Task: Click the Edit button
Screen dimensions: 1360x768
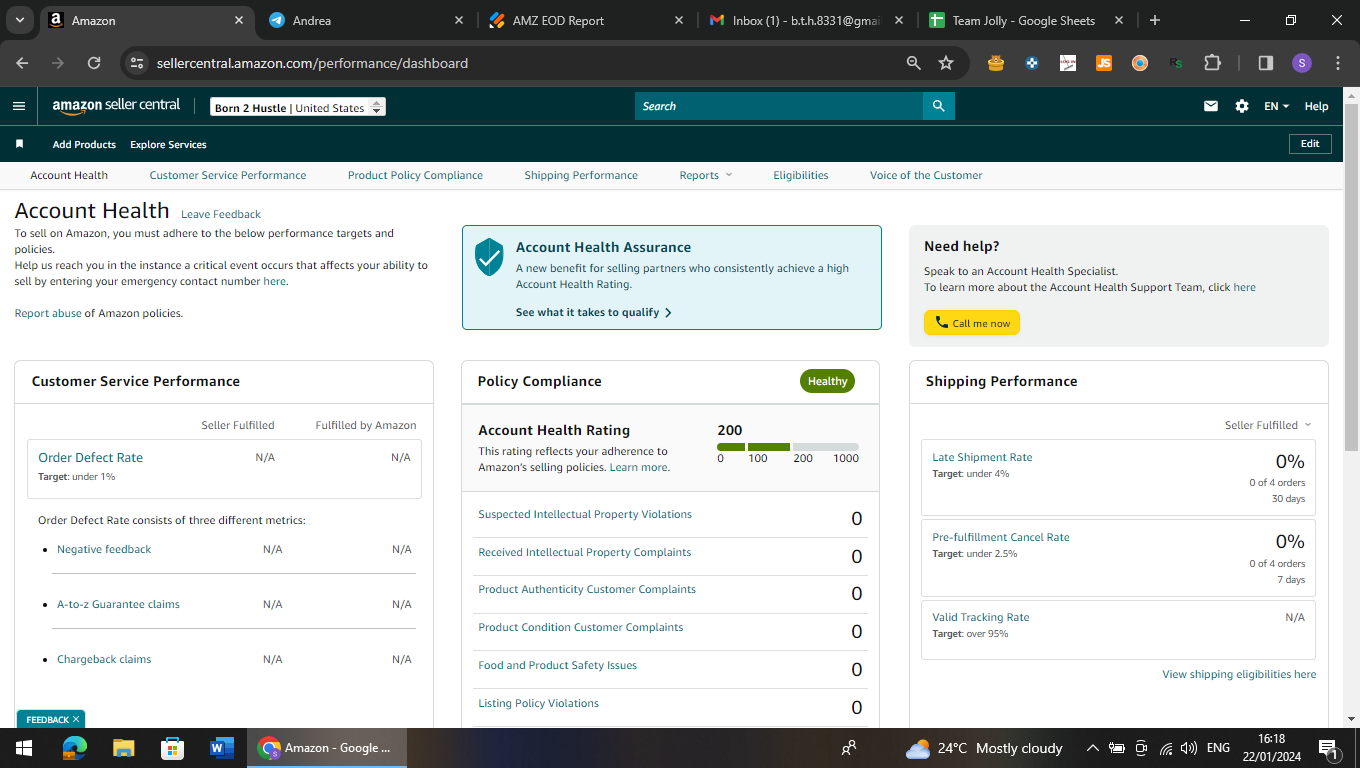Action: click(1310, 144)
